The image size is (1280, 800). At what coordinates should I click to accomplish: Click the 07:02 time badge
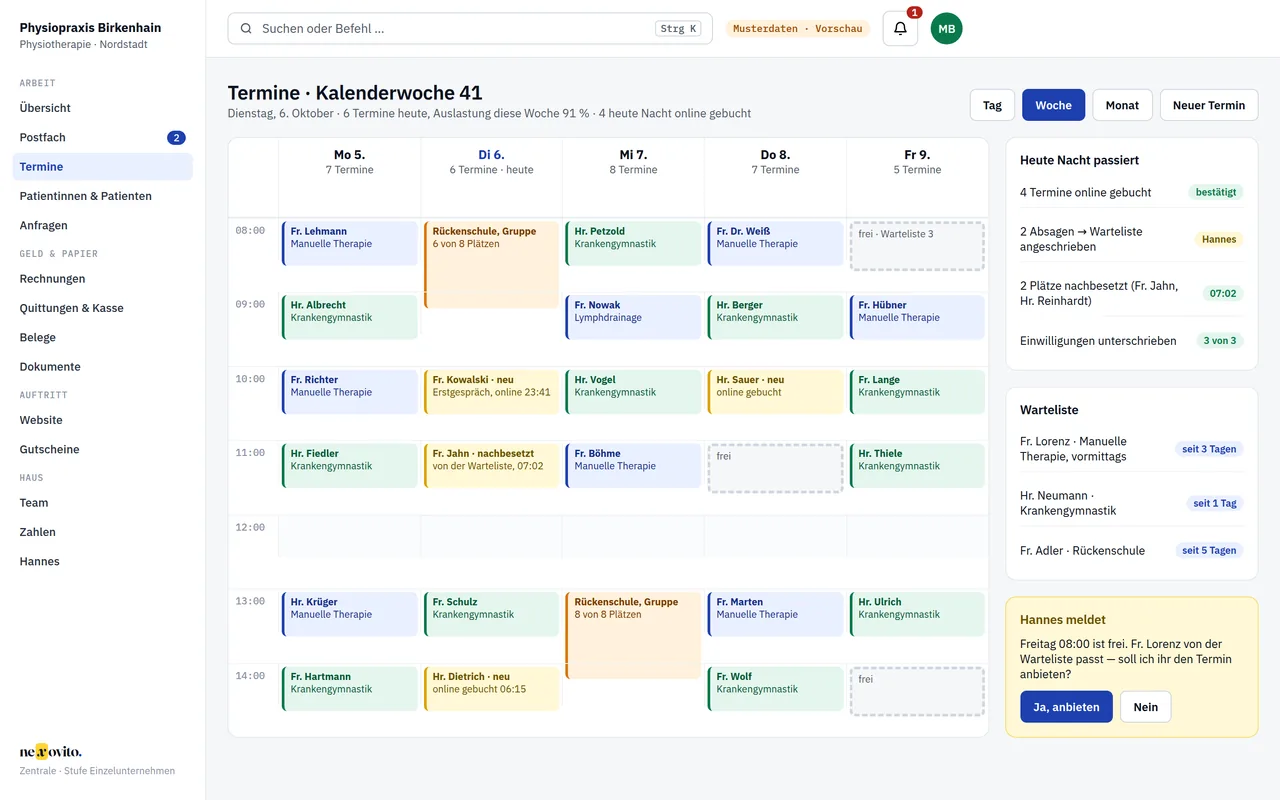click(x=1223, y=294)
